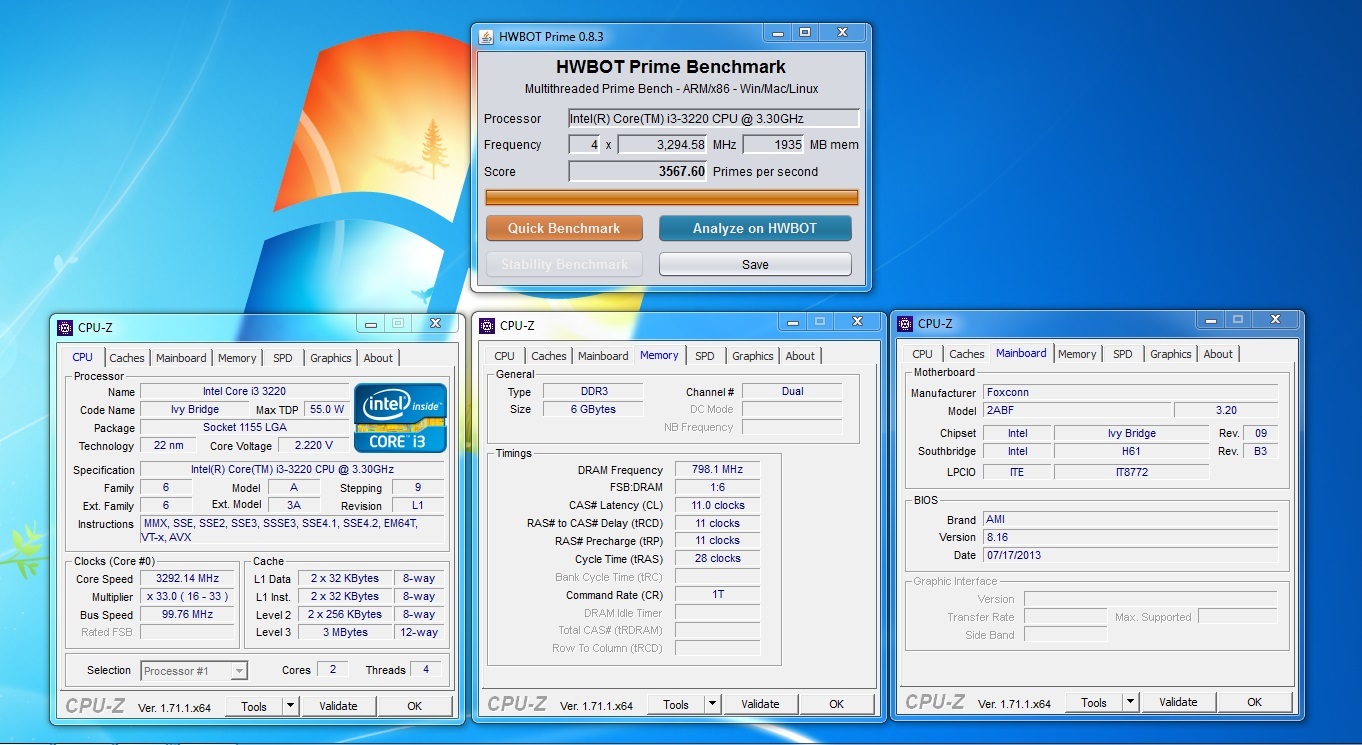Click the Command Rate 1T value
This screenshot has height=745, width=1362.
[717, 595]
